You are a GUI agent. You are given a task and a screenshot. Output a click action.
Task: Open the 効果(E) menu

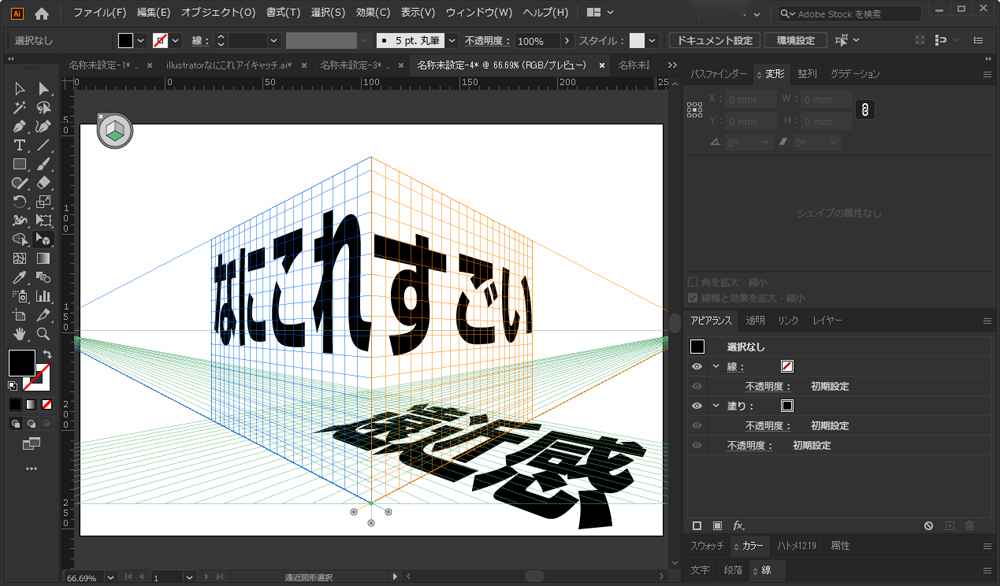coord(373,13)
